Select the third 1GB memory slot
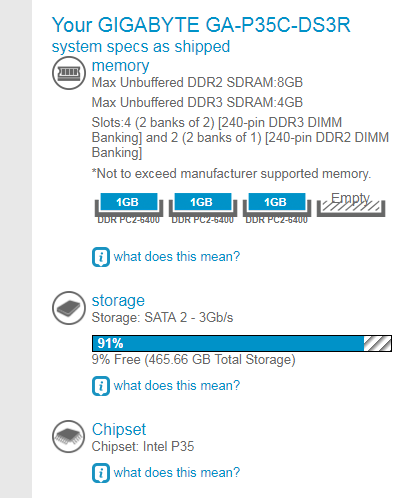 point(277,208)
